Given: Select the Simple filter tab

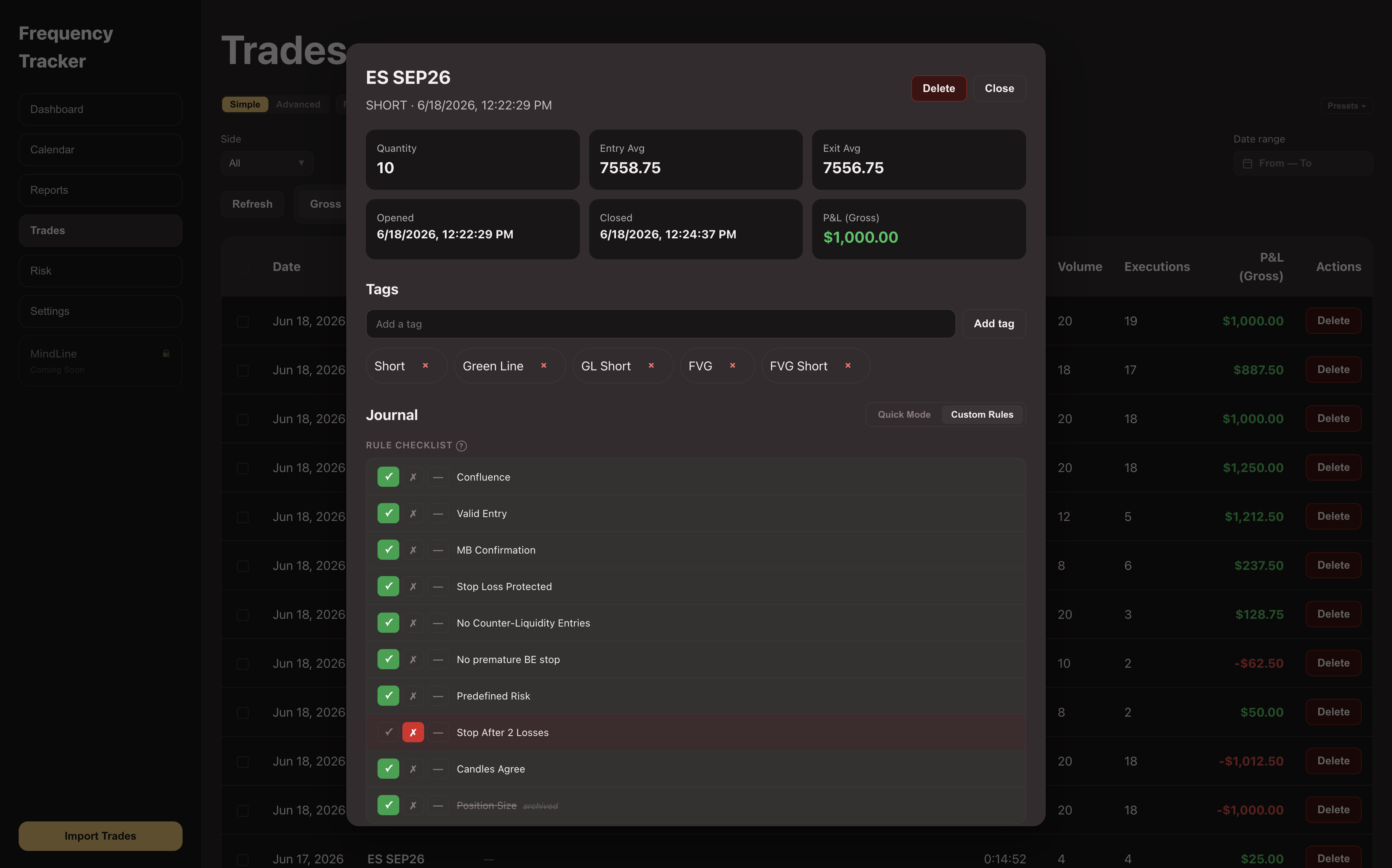Looking at the screenshot, I should pyautogui.click(x=245, y=104).
